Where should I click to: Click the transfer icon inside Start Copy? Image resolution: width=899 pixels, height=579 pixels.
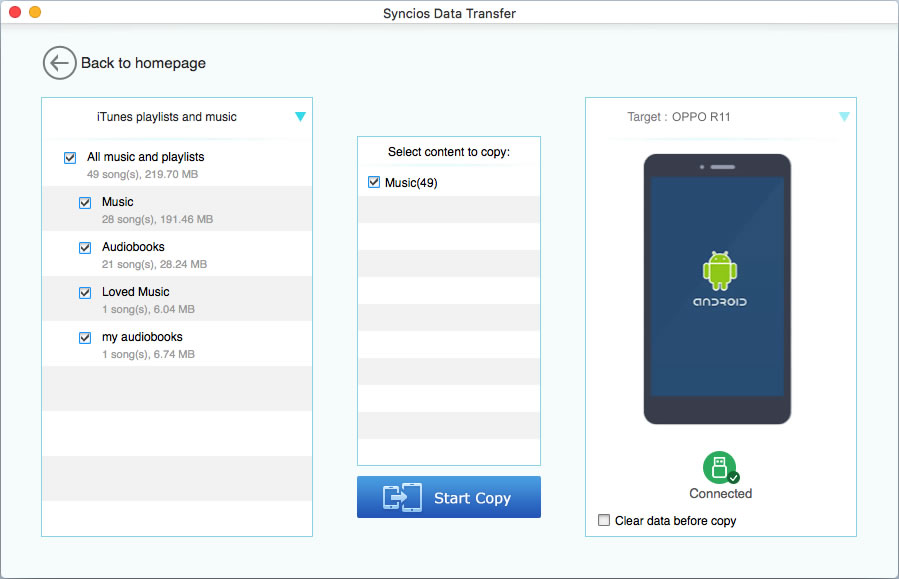point(402,497)
